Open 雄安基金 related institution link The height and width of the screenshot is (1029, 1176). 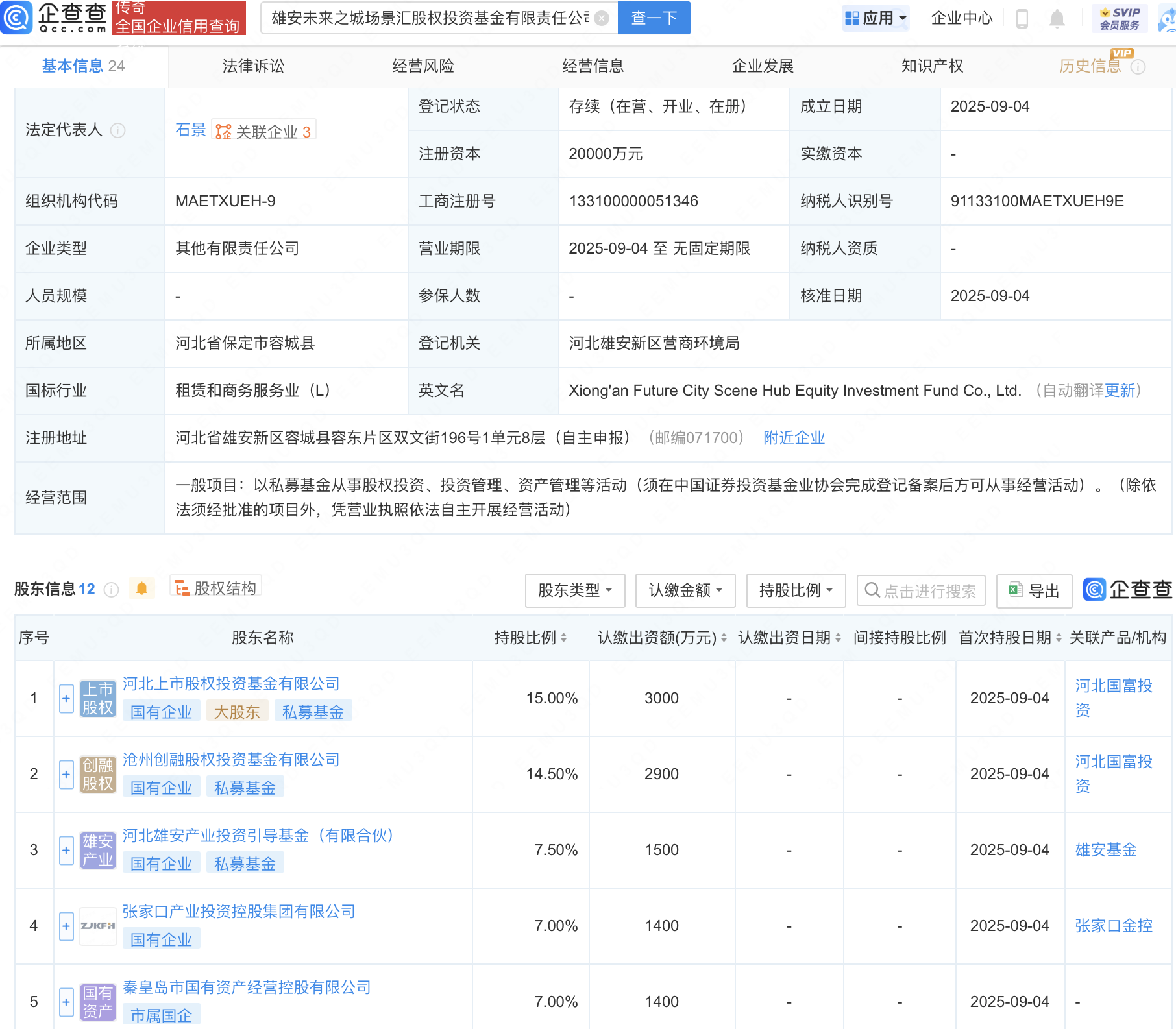coord(1106,850)
